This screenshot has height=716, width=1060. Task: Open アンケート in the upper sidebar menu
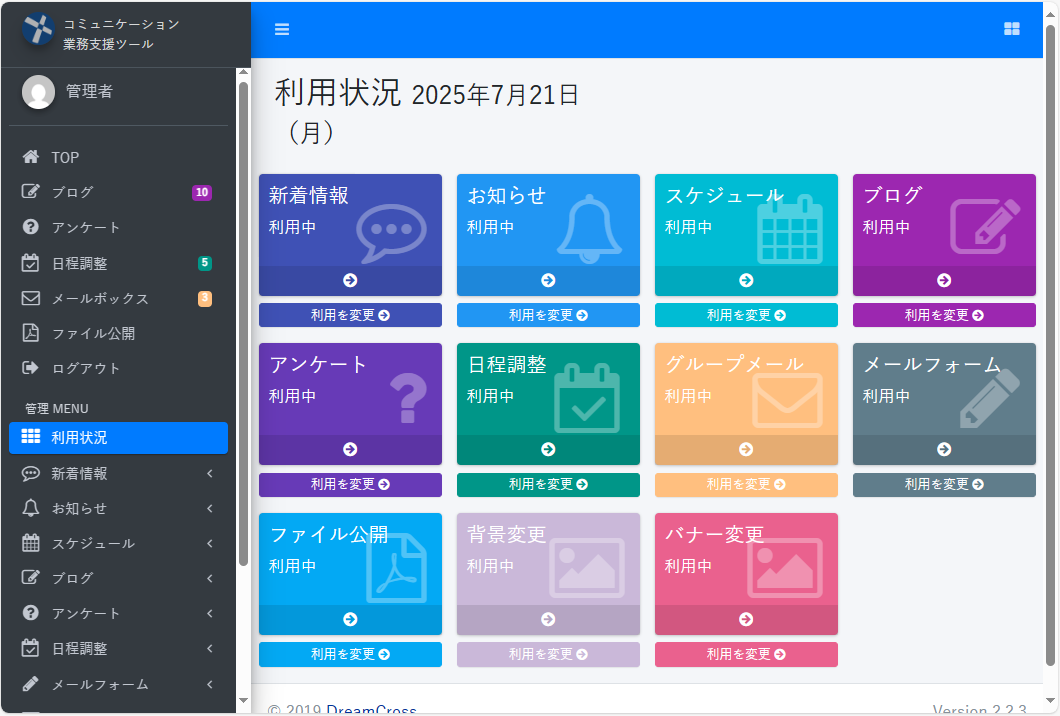click(x=118, y=227)
